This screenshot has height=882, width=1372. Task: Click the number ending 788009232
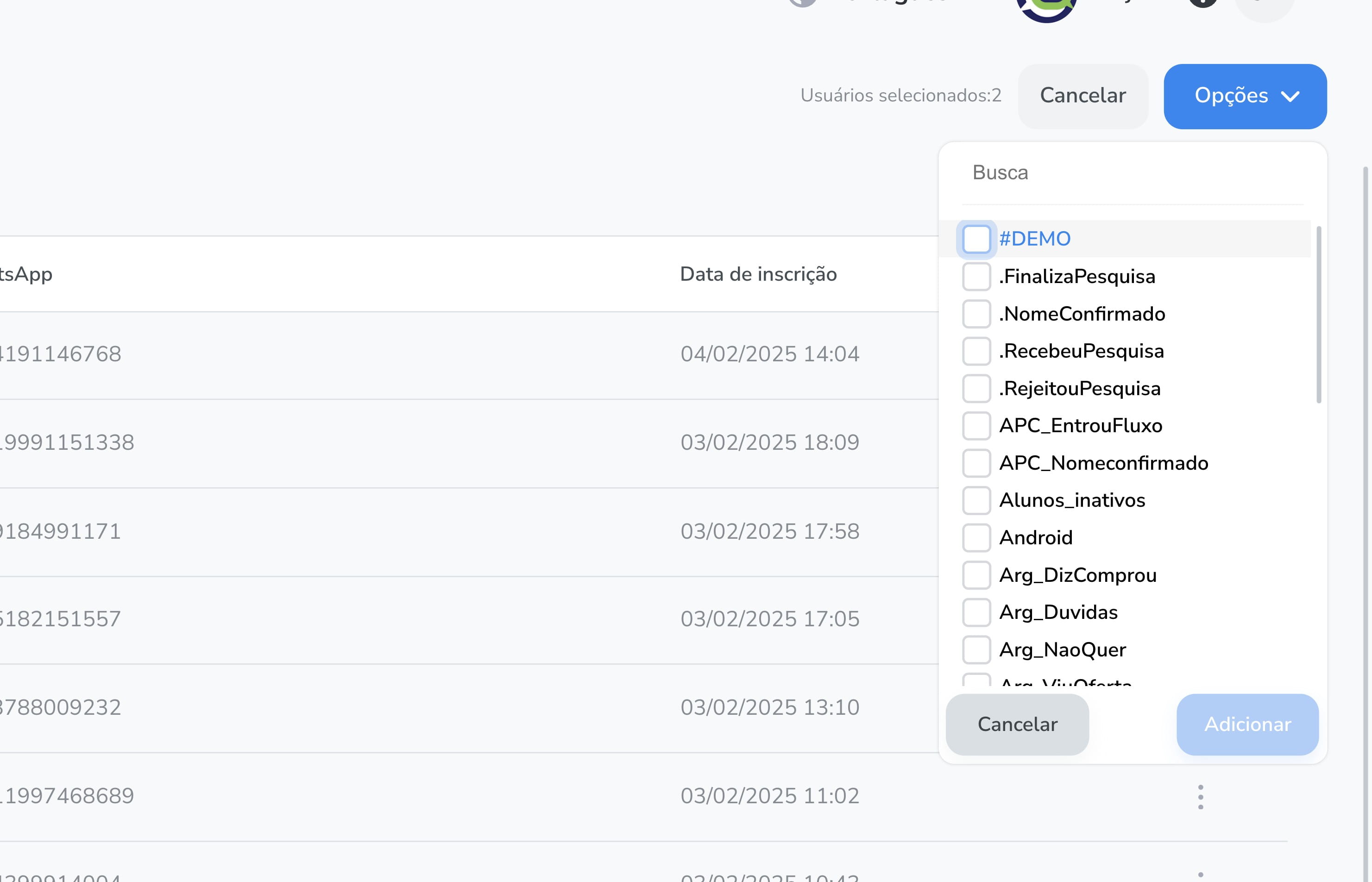point(61,707)
